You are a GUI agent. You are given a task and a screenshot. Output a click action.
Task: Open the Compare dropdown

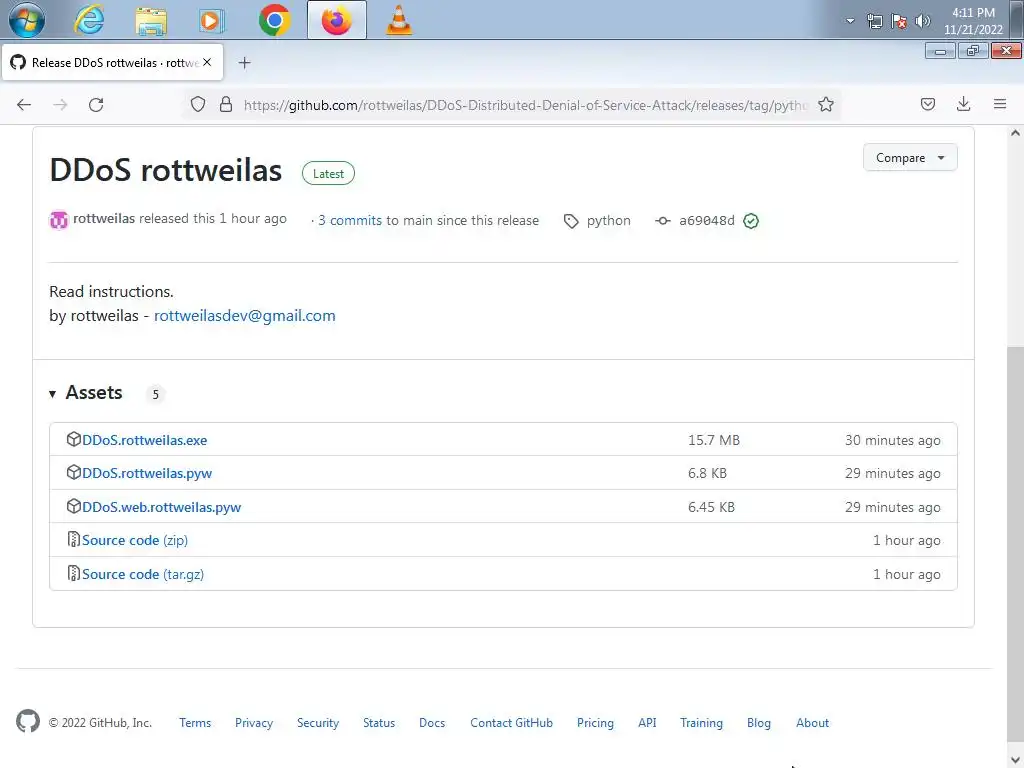tap(910, 157)
